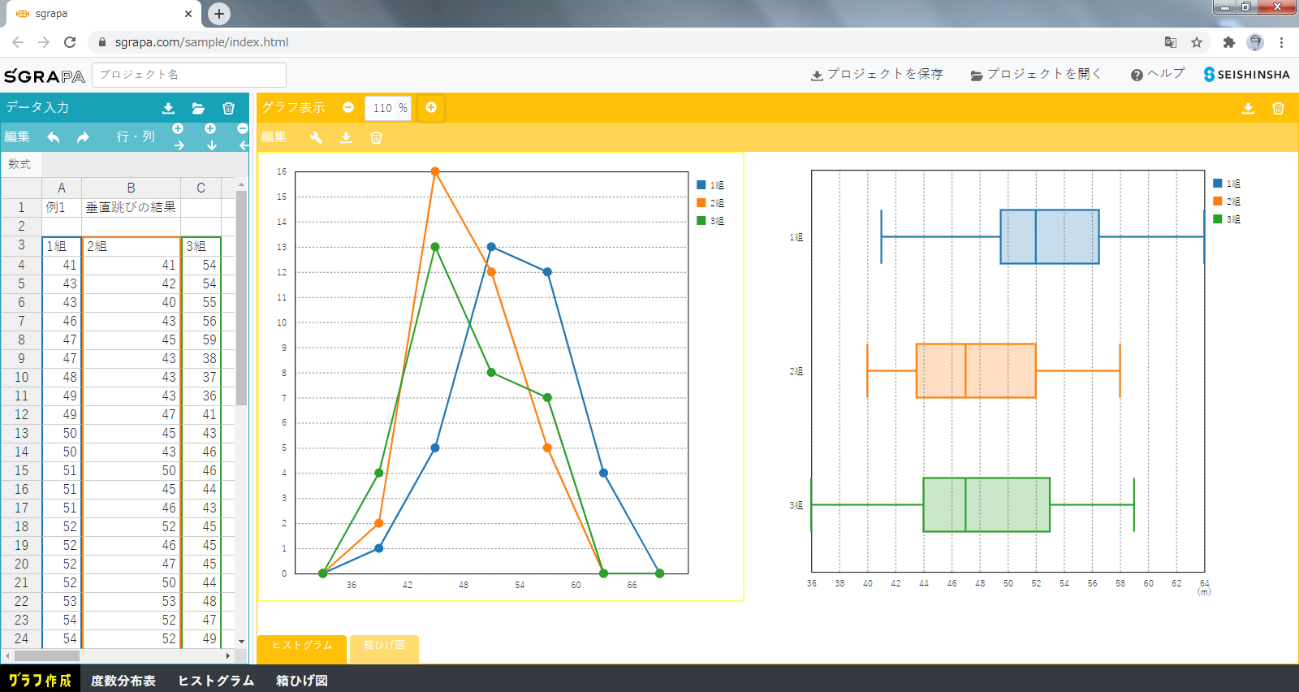Click the spreadsheet scroll-down arrow
1299x692 pixels.
pos(241,641)
